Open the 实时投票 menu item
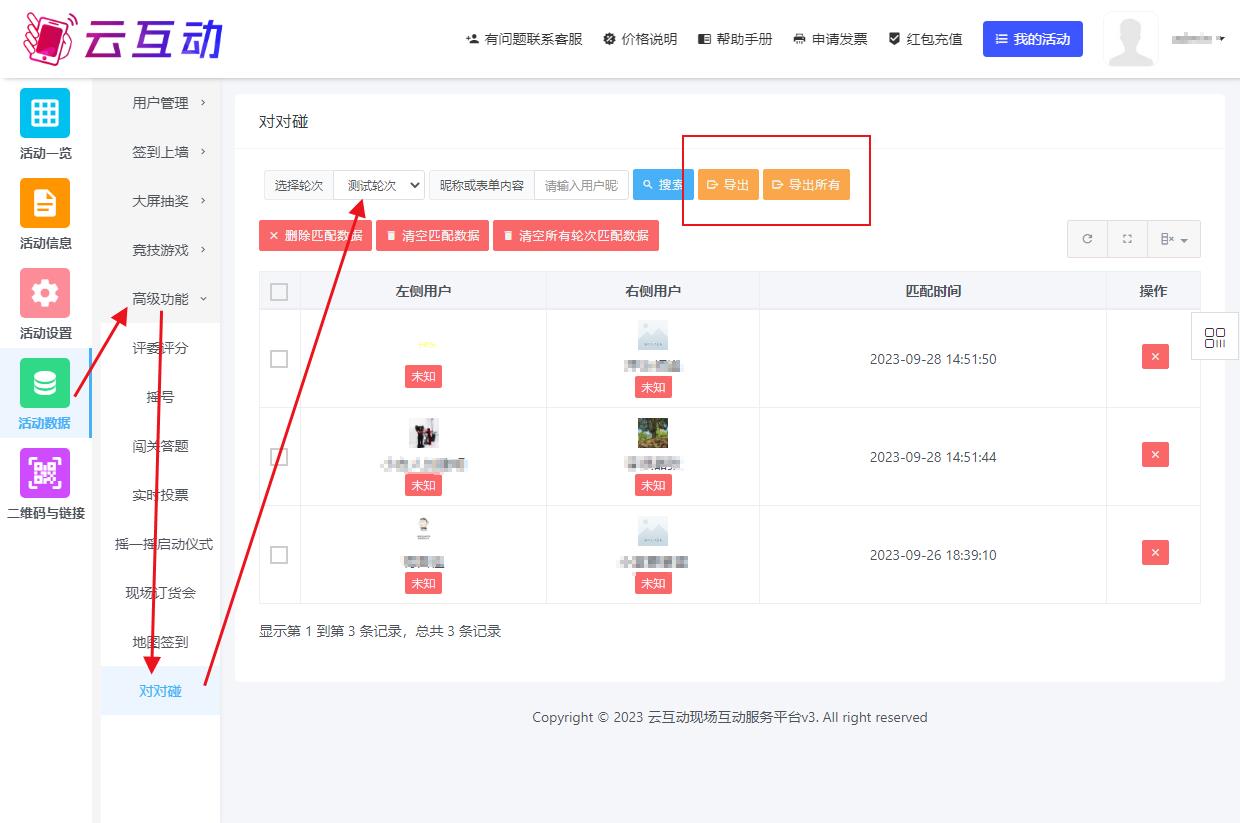 click(x=160, y=495)
